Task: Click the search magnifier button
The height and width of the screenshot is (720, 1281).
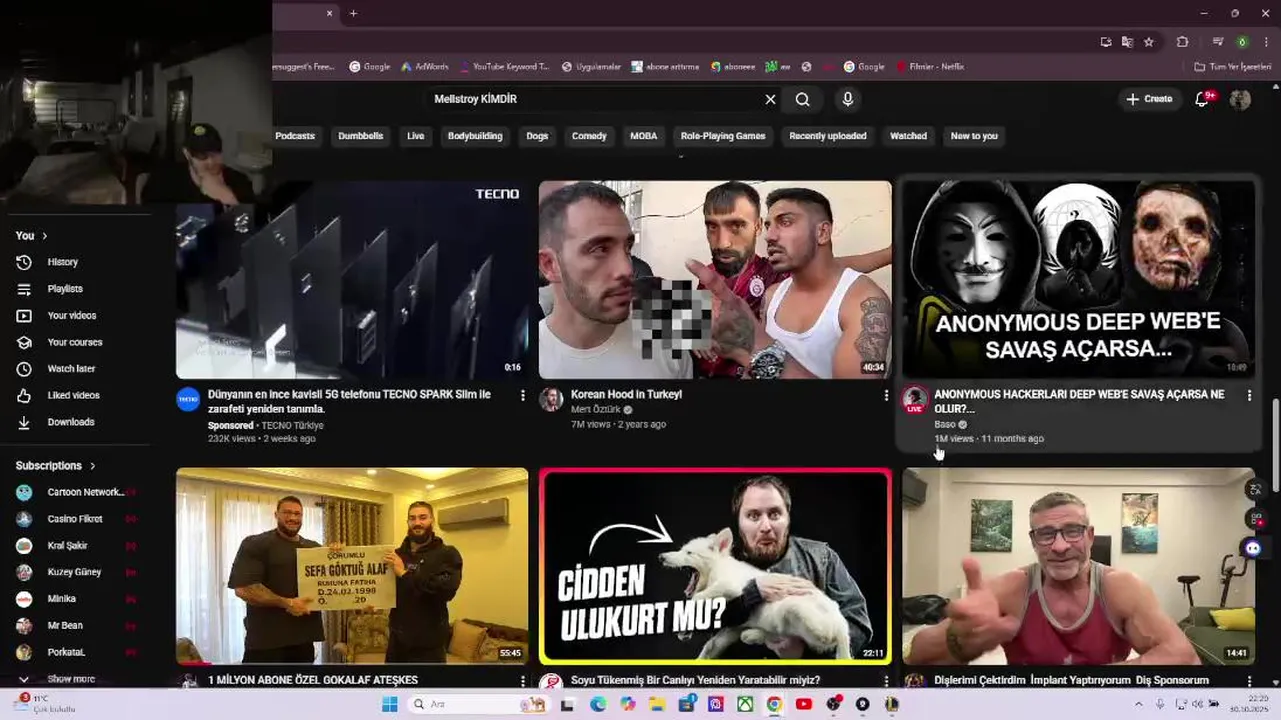Action: pyautogui.click(x=802, y=99)
